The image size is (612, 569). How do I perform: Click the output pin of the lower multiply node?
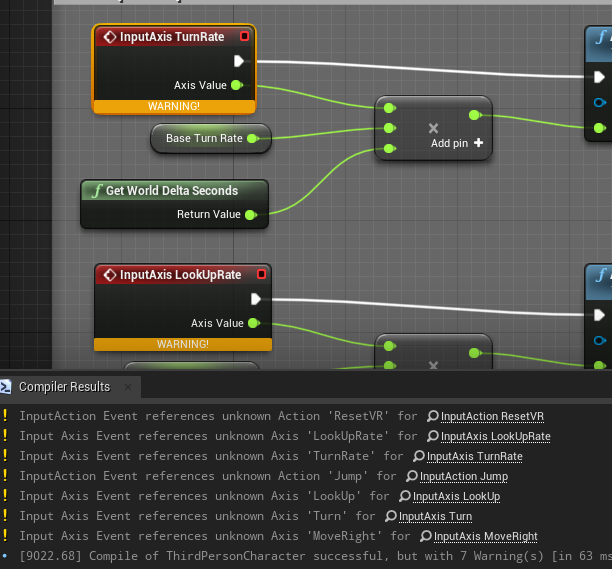tap(475, 353)
